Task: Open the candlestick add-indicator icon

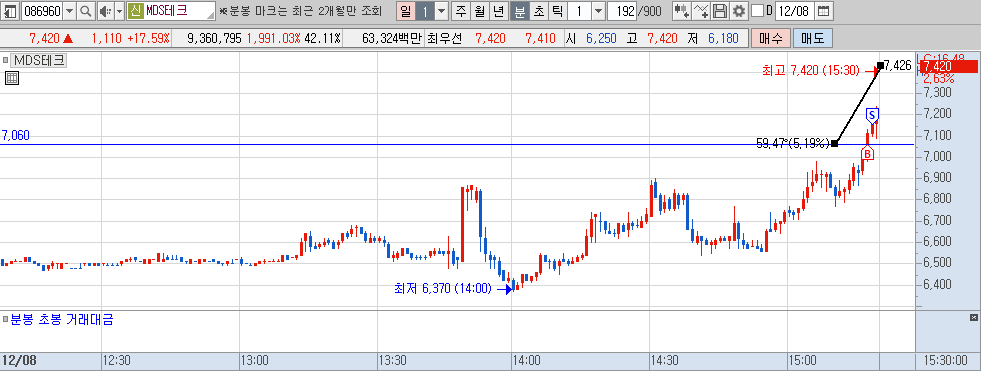Action: coord(682,11)
